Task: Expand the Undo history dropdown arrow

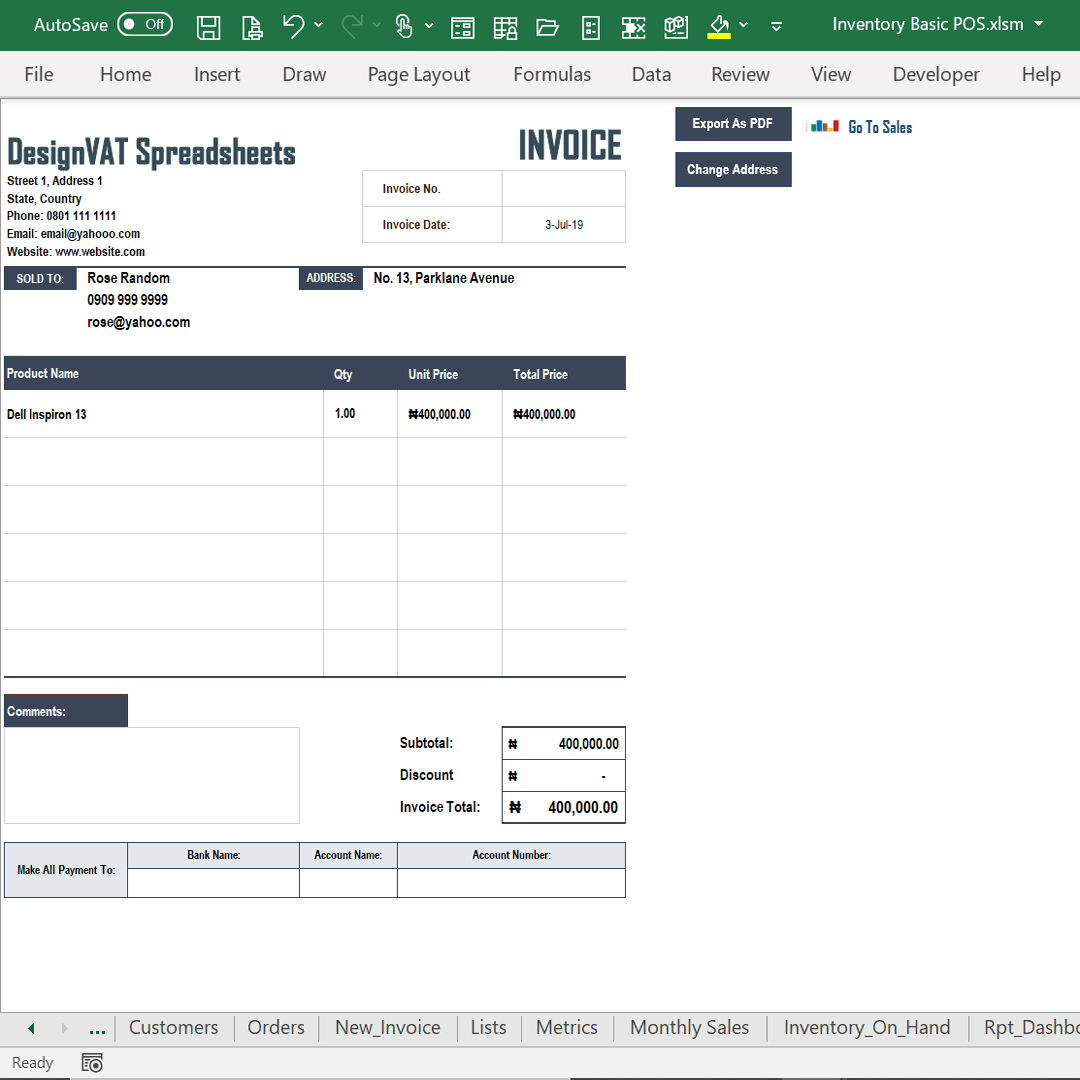Action: point(318,26)
